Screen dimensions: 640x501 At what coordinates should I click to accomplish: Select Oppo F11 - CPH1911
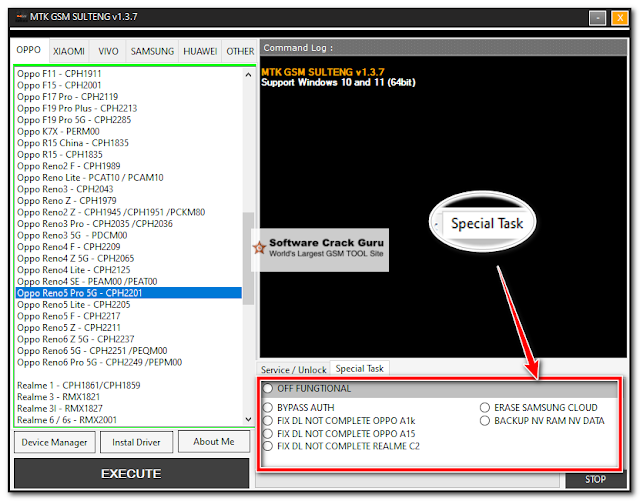tap(129, 73)
